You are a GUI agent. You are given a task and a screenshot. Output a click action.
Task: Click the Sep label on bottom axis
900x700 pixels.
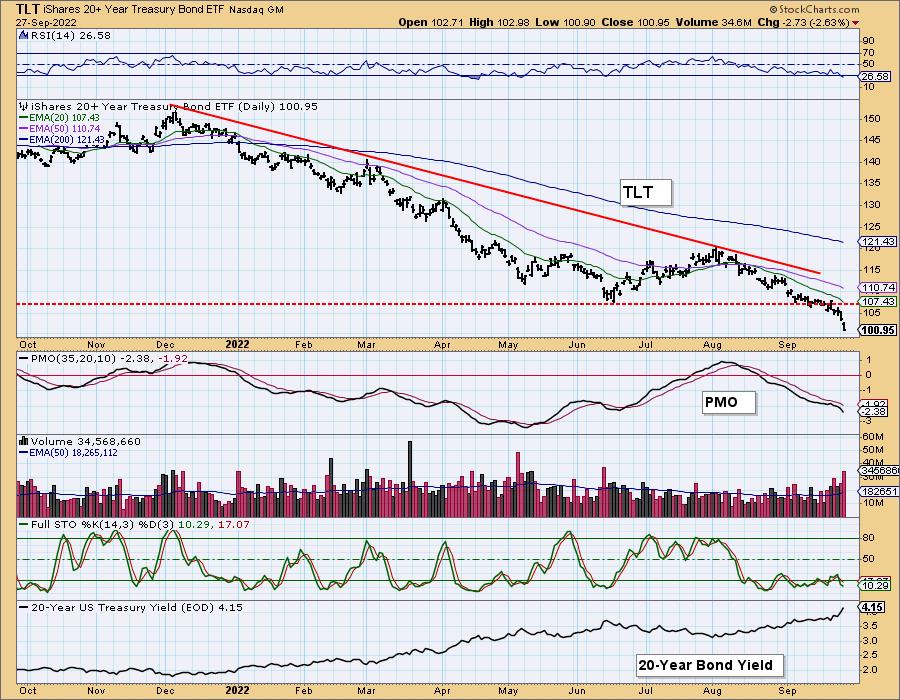788,691
